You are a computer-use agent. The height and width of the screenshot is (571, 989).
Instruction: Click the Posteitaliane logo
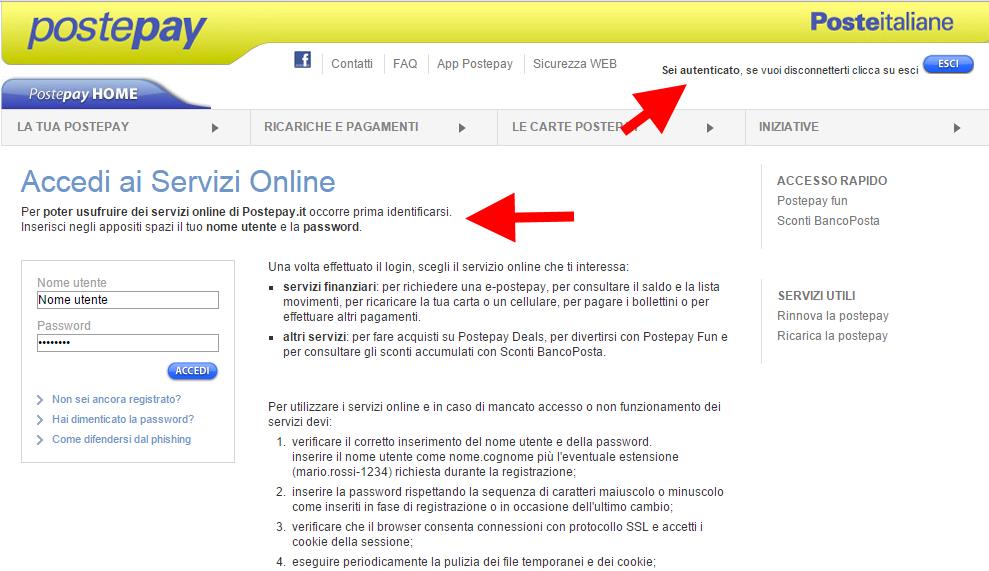[x=881, y=22]
